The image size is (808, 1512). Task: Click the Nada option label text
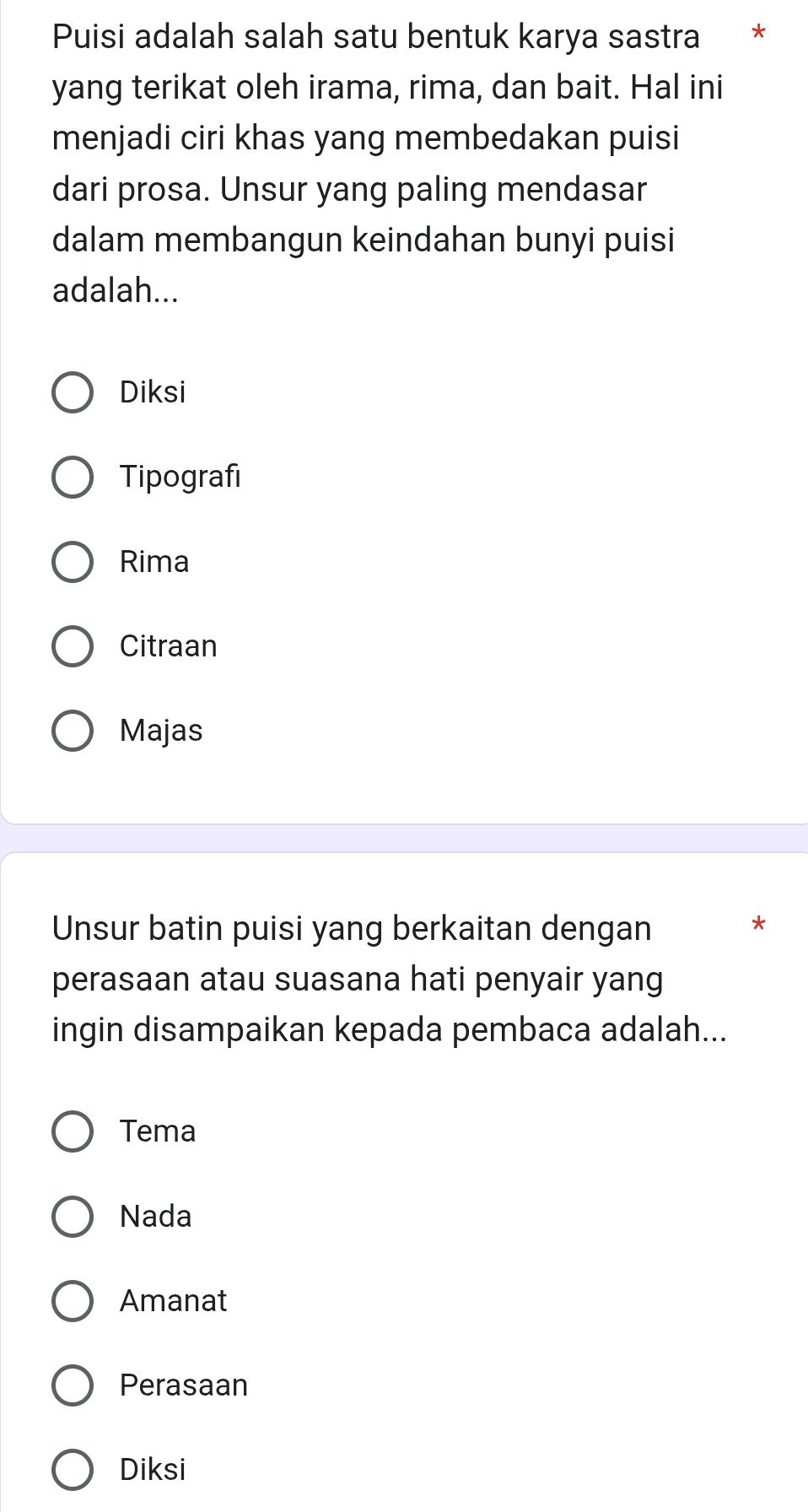pos(155,1216)
